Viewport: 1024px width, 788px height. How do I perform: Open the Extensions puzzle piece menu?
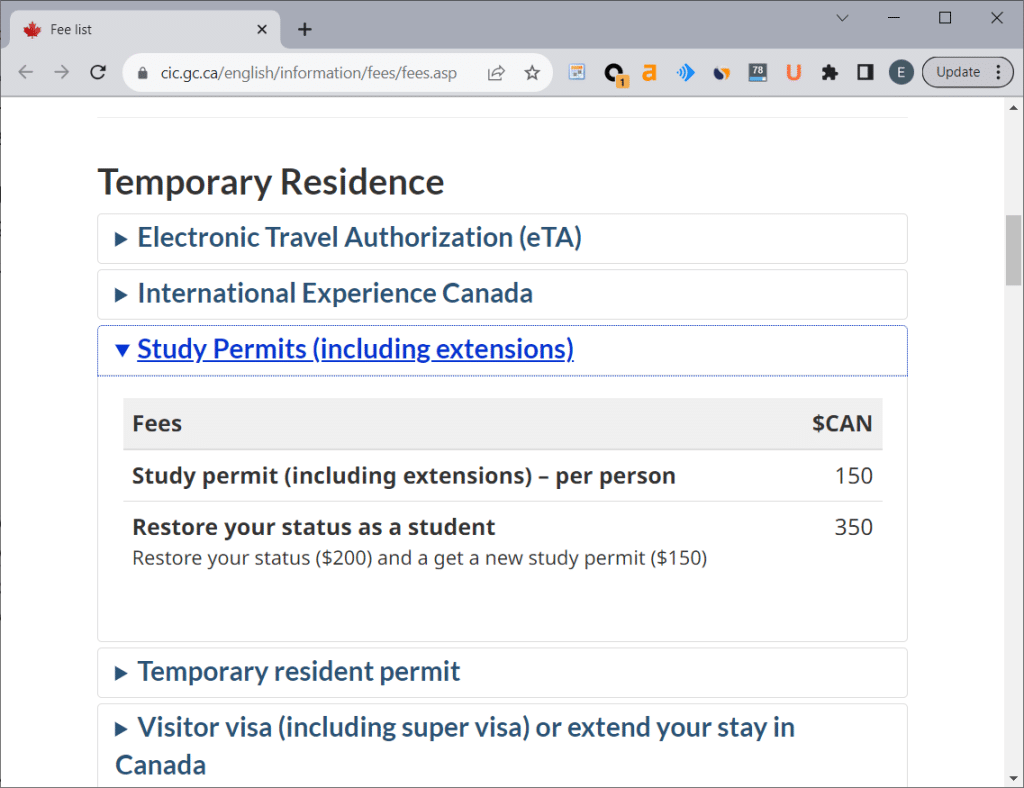829,72
